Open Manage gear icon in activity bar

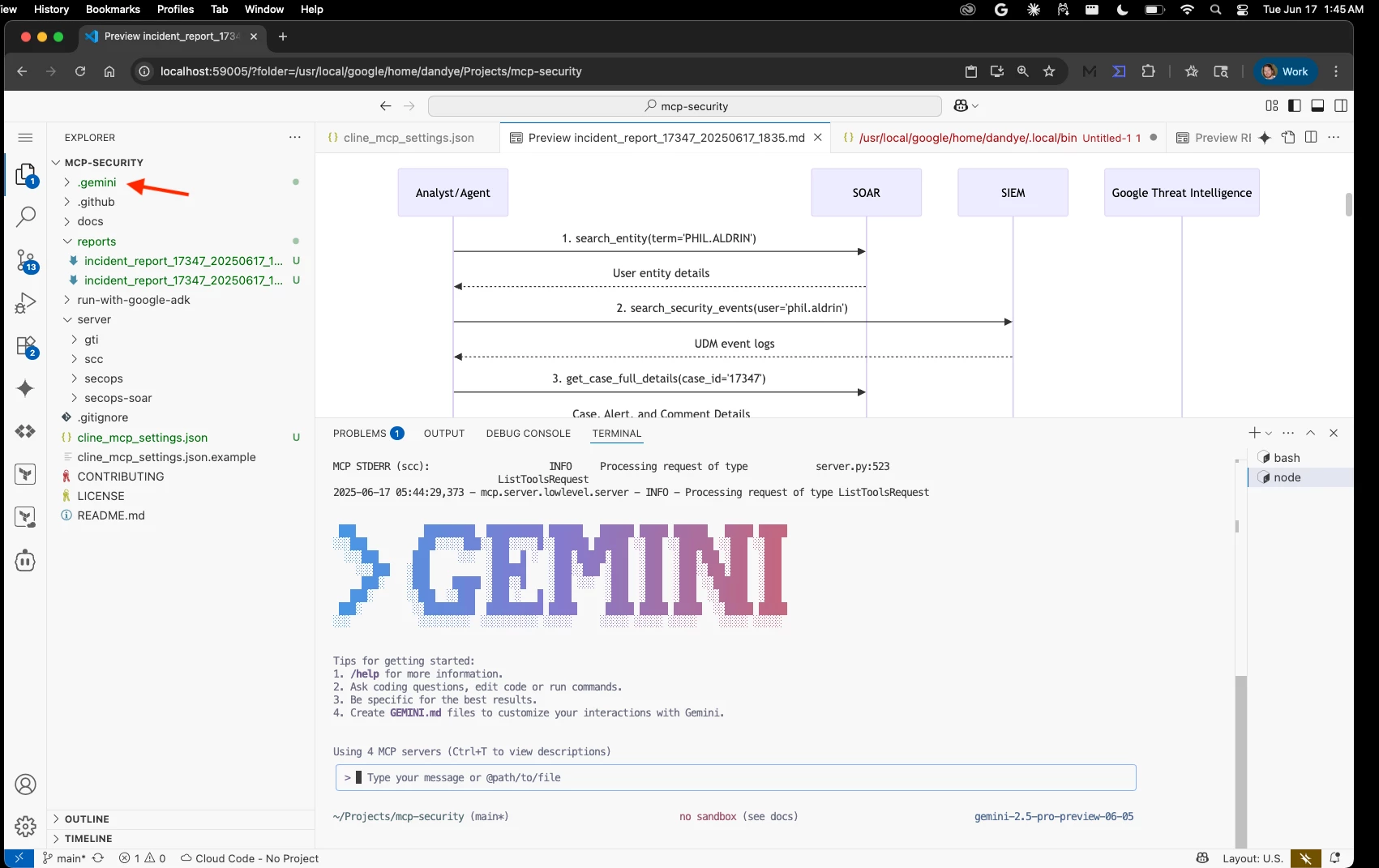tap(25, 826)
